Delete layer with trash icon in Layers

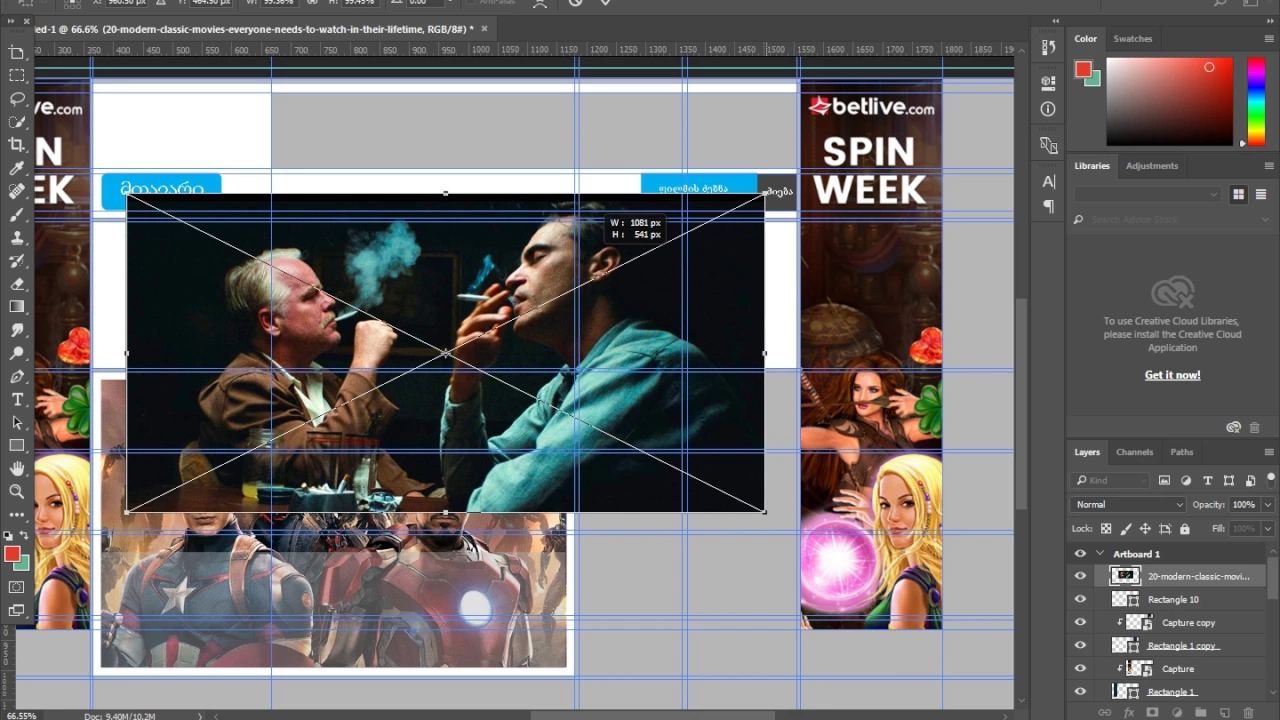[x=1247, y=712]
